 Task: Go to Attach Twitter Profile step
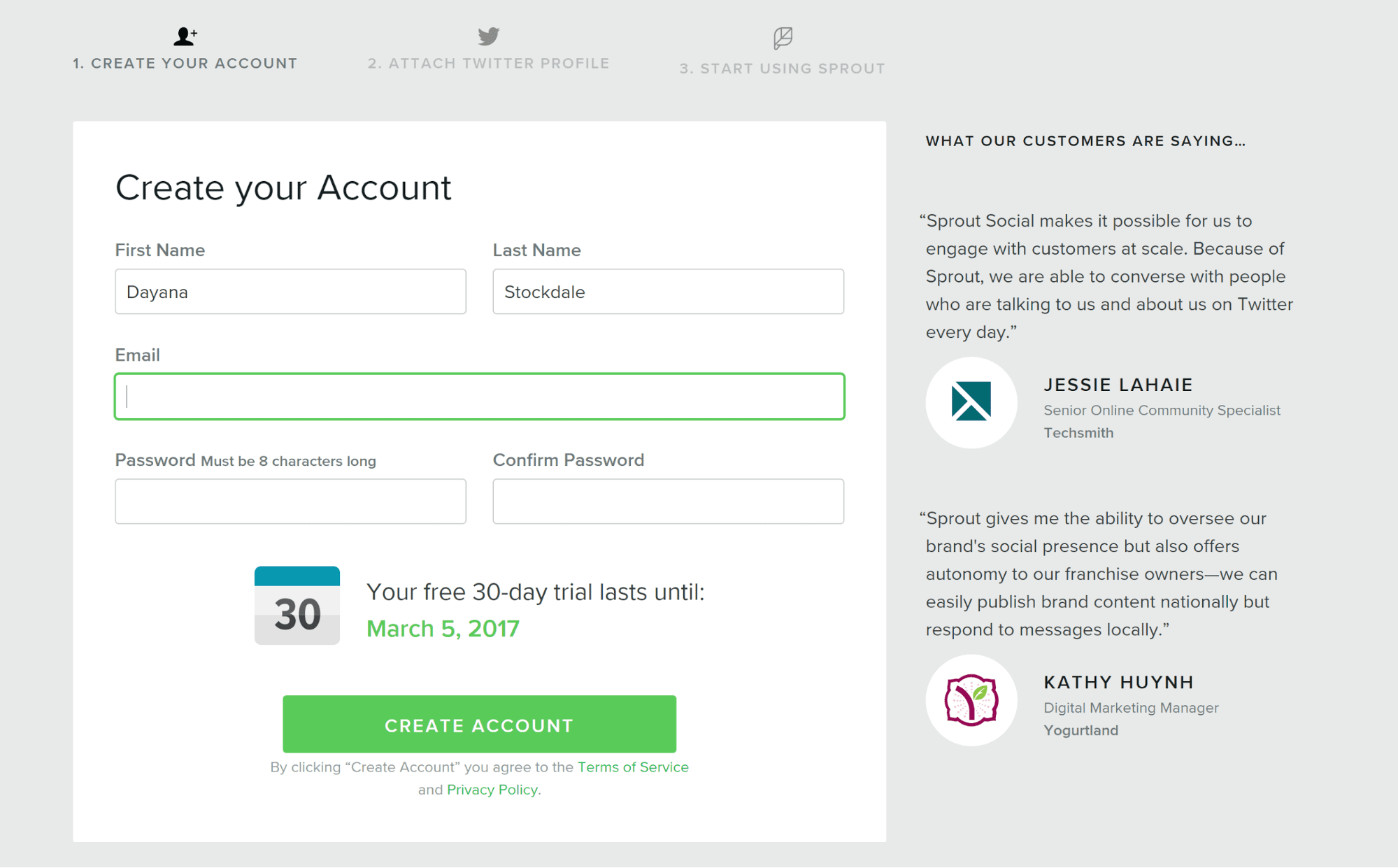(488, 64)
